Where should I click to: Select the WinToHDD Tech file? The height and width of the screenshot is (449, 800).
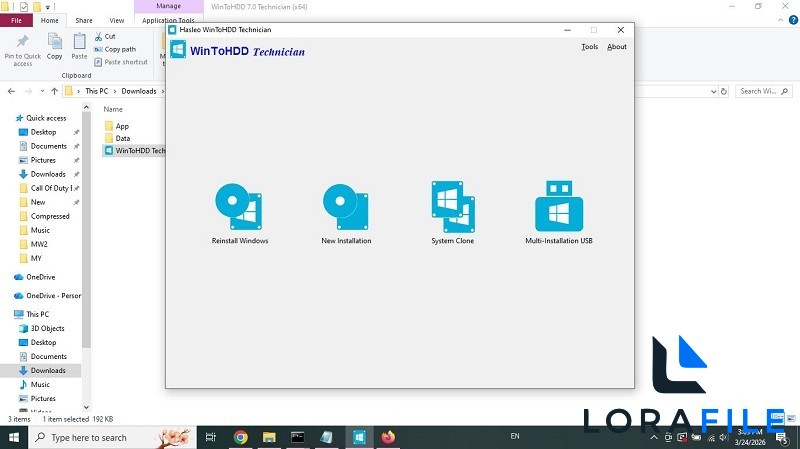(x=134, y=151)
